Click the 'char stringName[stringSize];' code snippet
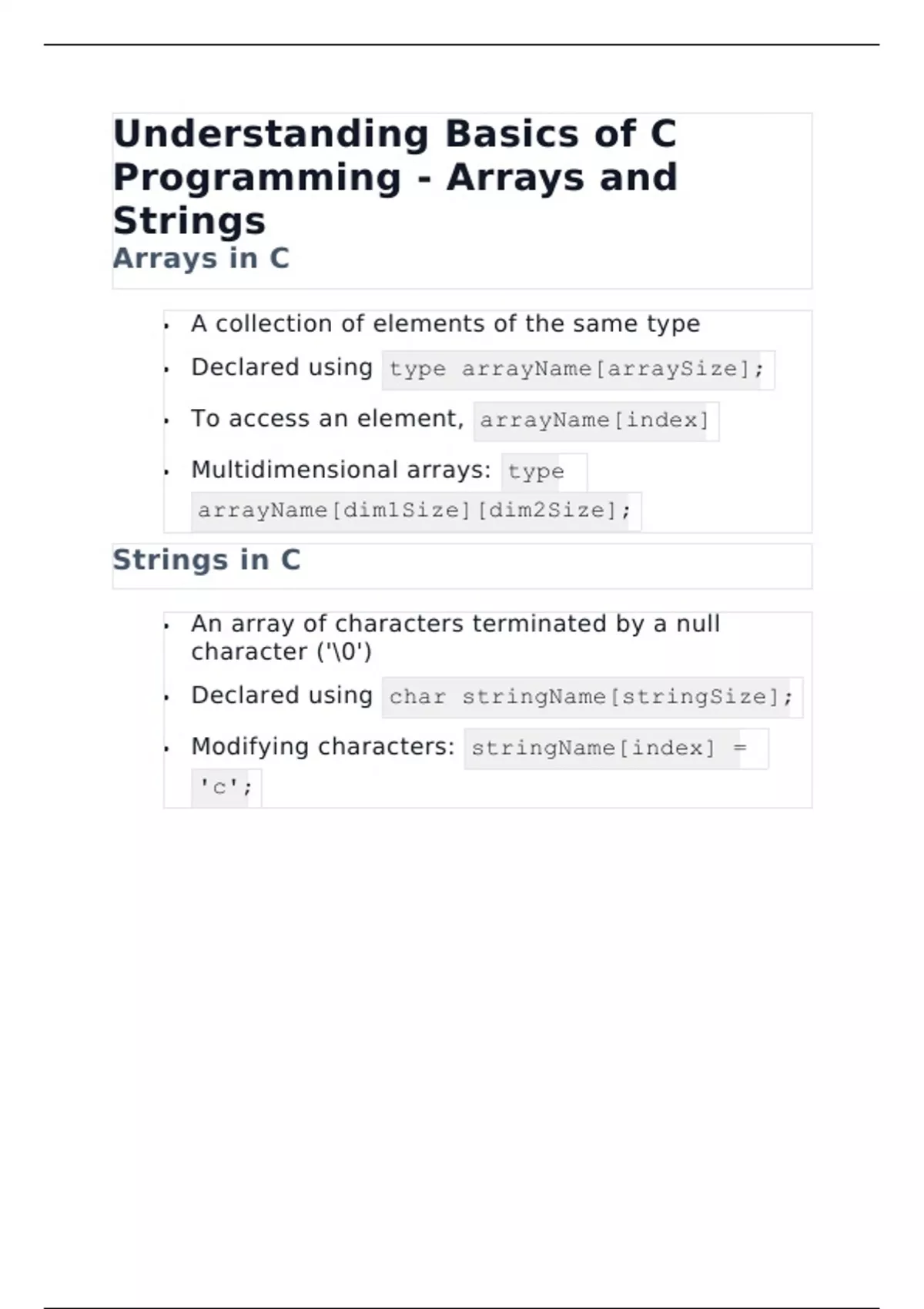 coord(591,698)
